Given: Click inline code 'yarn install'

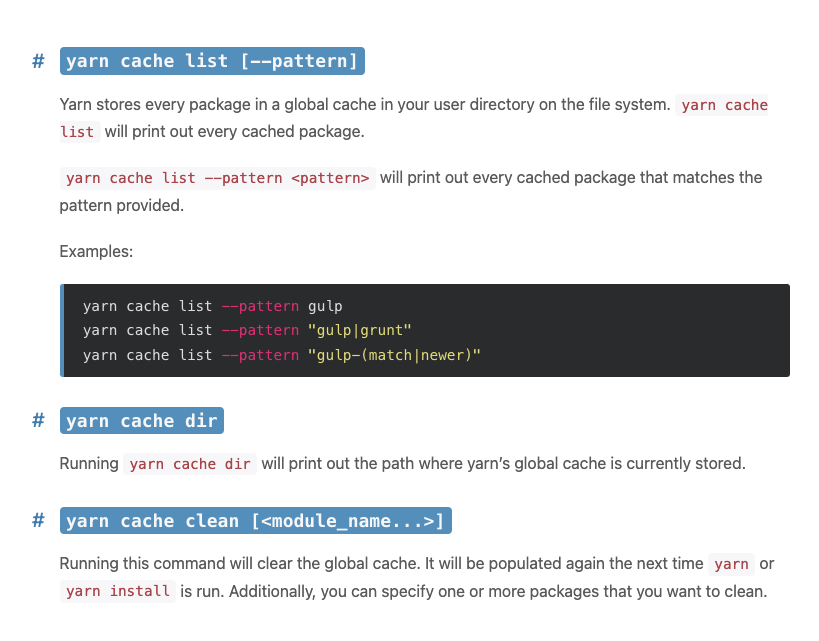Looking at the screenshot, I should pyautogui.click(x=118, y=591).
